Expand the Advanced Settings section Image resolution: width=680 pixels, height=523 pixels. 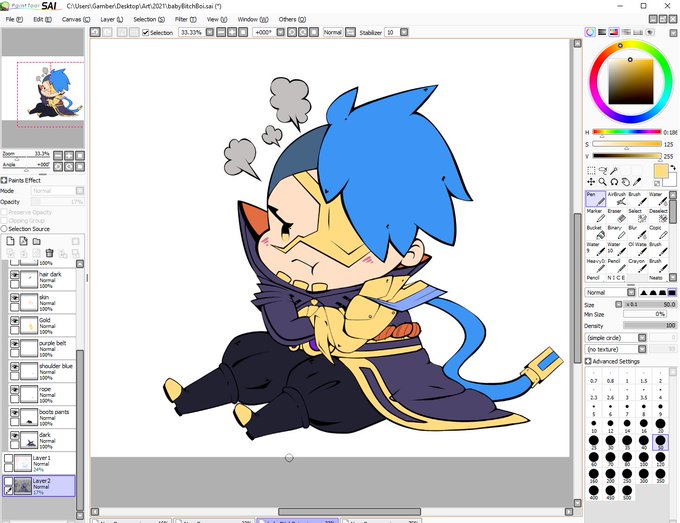click(x=588, y=361)
